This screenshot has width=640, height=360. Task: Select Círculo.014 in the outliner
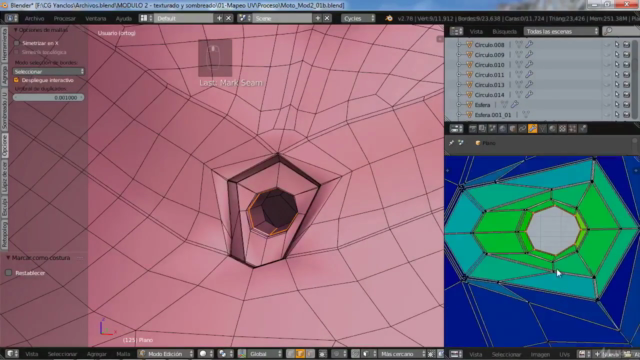click(x=489, y=95)
